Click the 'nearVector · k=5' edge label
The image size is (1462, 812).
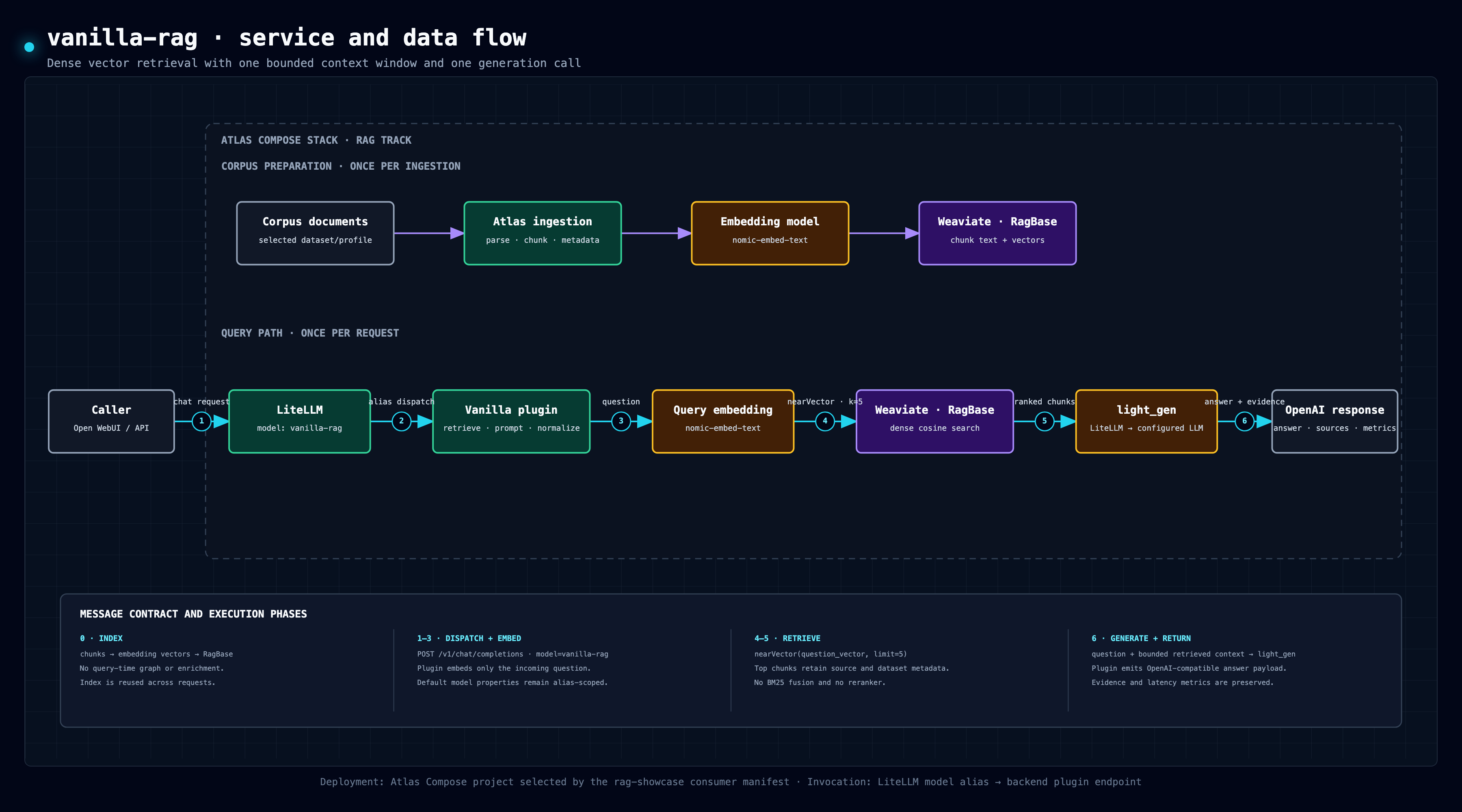(x=825, y=402)
